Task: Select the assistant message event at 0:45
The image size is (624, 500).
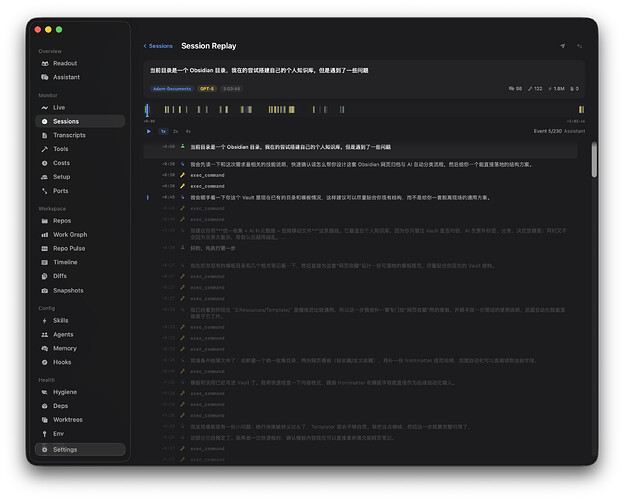Action: (361, 197)
